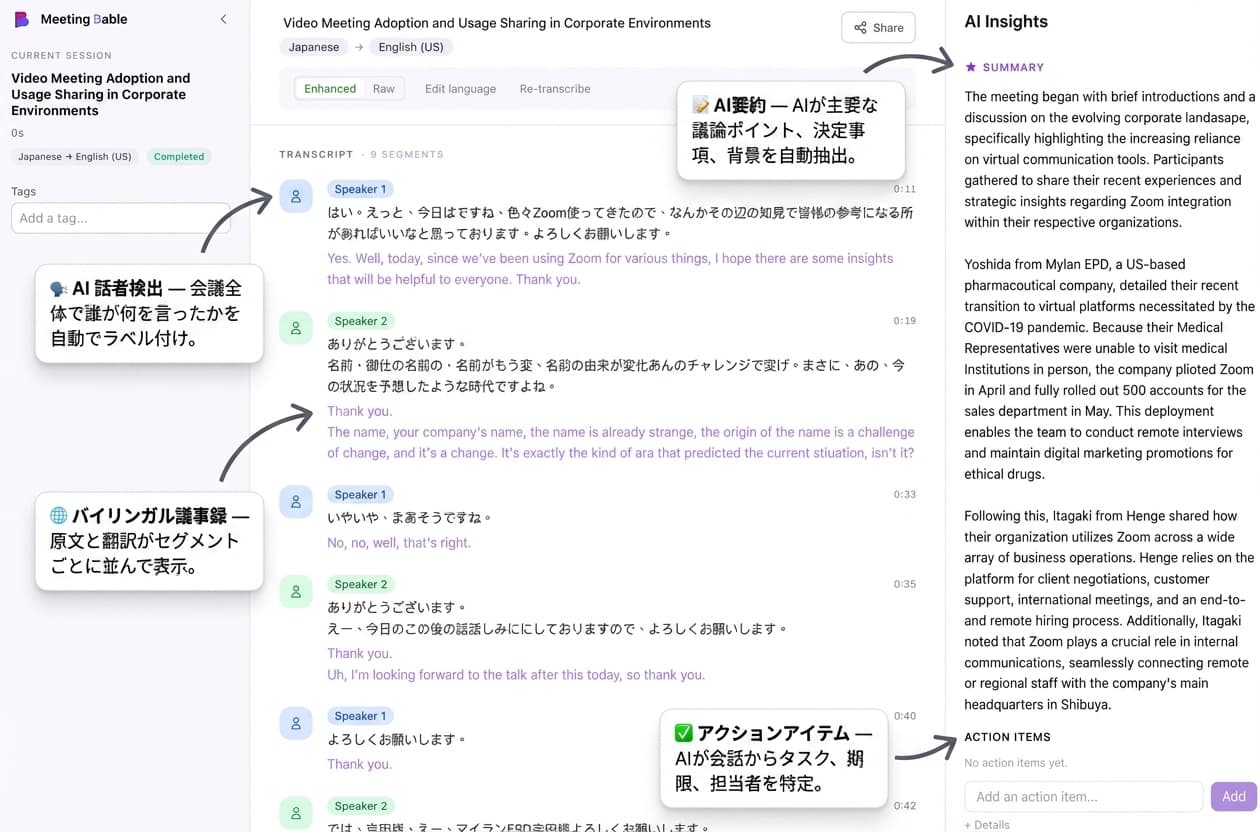Viewport: 1260px width, 832px height.
Task: Open the Edit language options
Action: coord(460,88)
